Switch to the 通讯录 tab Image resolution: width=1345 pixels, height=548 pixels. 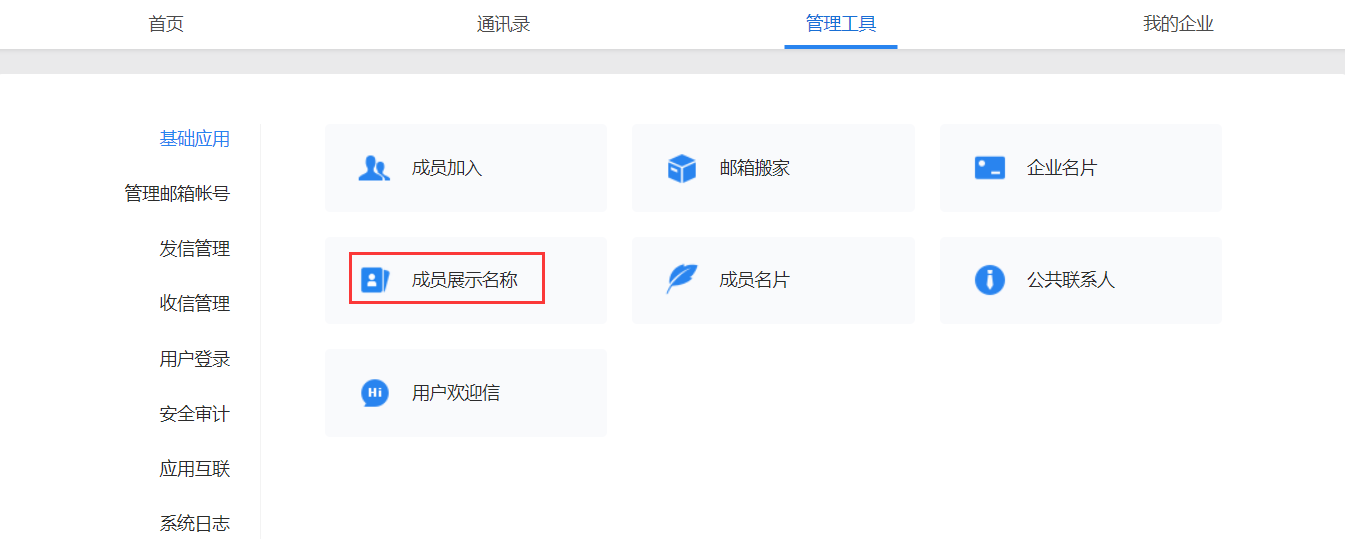[503, 24]
